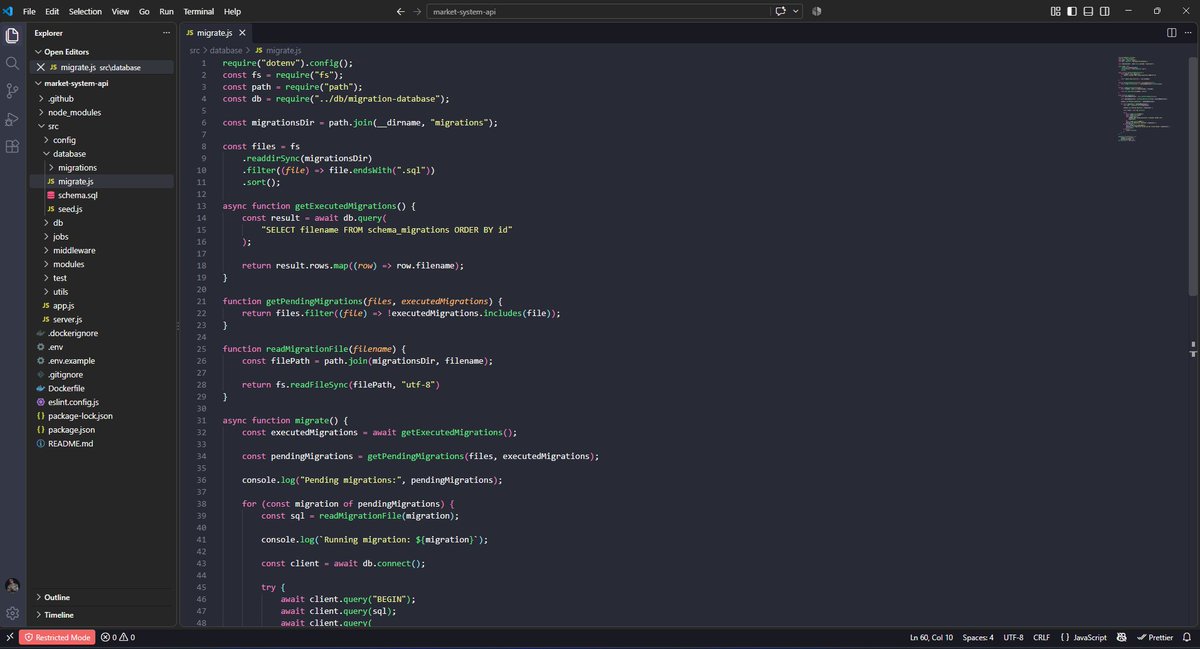Go forward with the navigation arrow
Screen dimensions: 1200x649
click(x=416, y=11)
